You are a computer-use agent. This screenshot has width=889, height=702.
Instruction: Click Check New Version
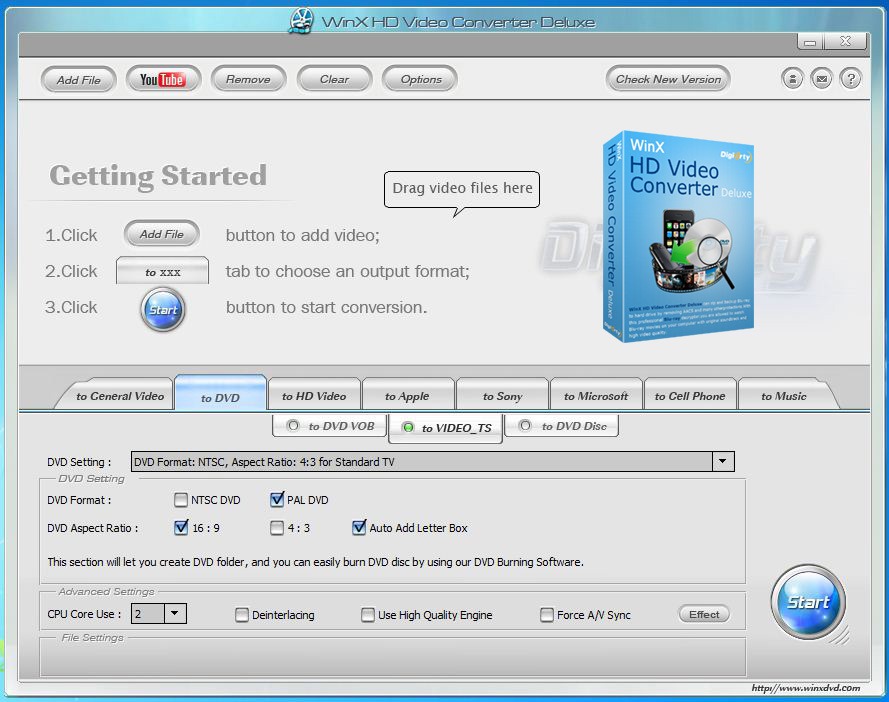coord(668,79)
